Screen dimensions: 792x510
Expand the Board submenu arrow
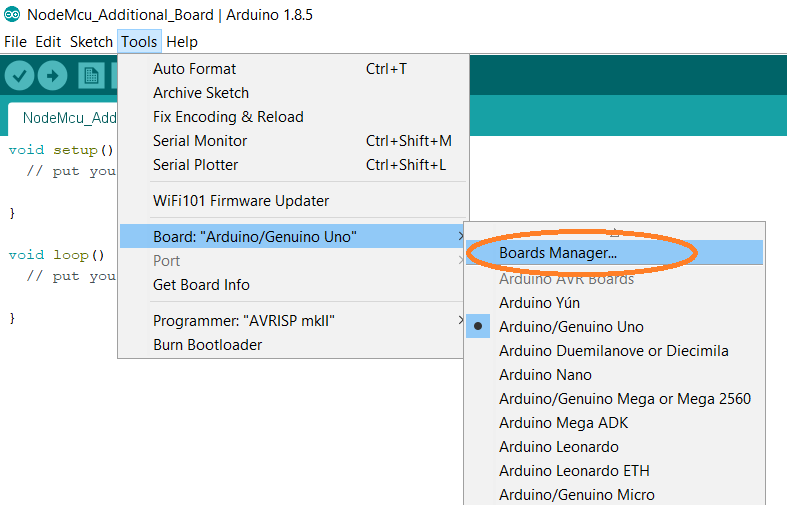460,237
